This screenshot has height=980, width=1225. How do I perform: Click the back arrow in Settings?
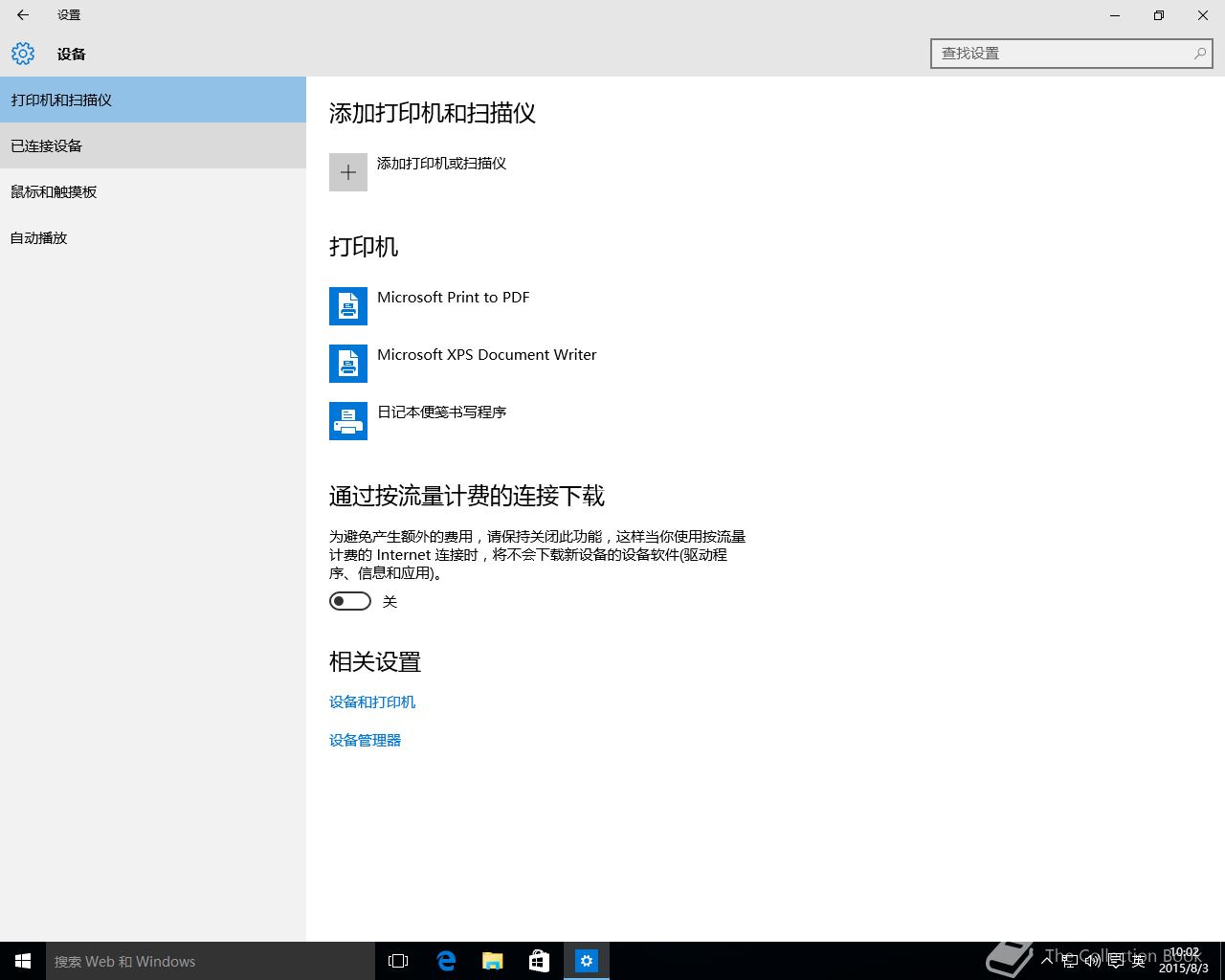click(23, 15)
